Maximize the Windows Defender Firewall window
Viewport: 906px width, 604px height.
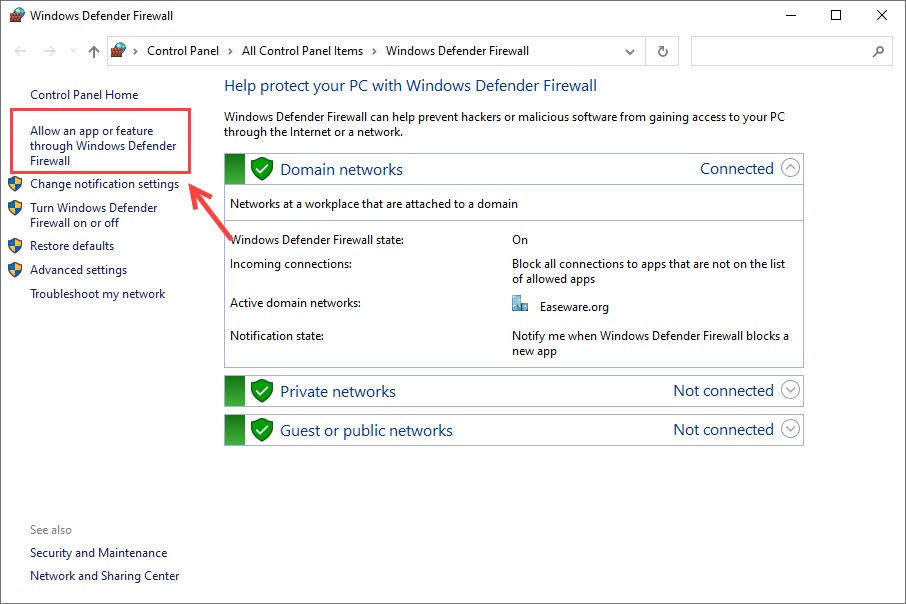[x=836, y=16]
